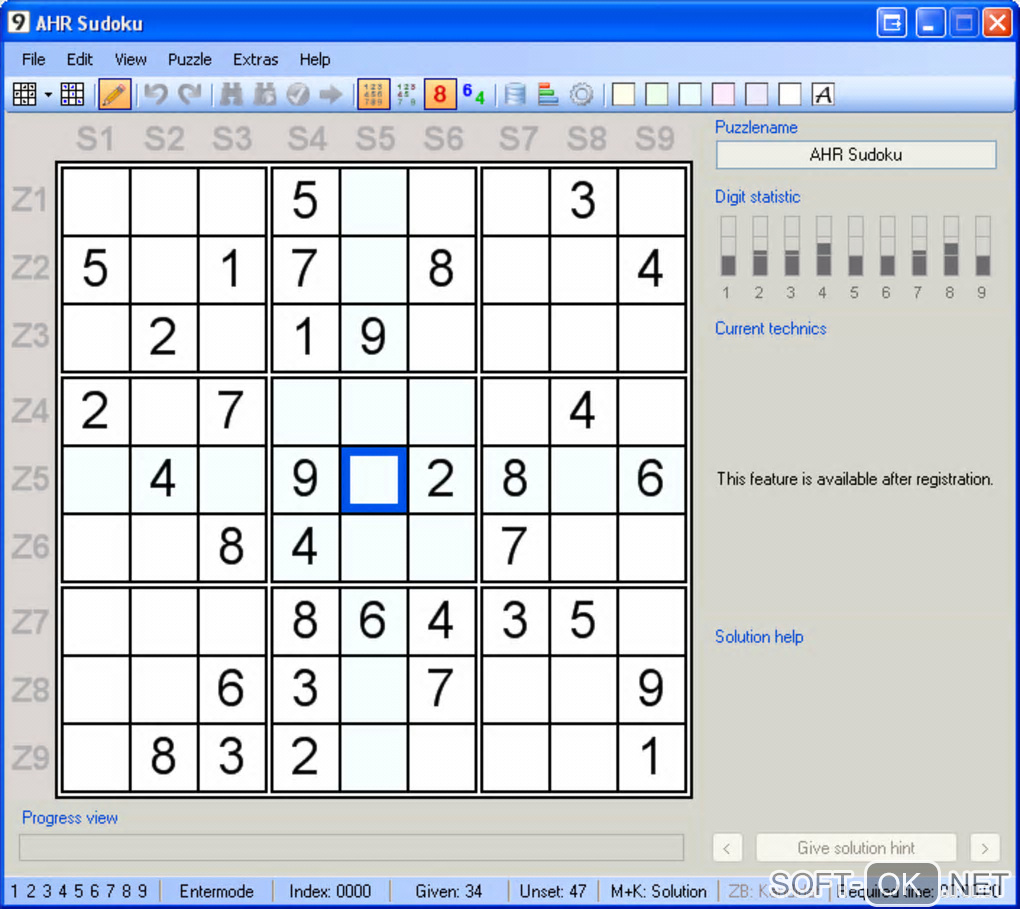This screenshot has height=909, width=1020.
Task: Select the pale cyan color swatch
Action: point(690,94)
